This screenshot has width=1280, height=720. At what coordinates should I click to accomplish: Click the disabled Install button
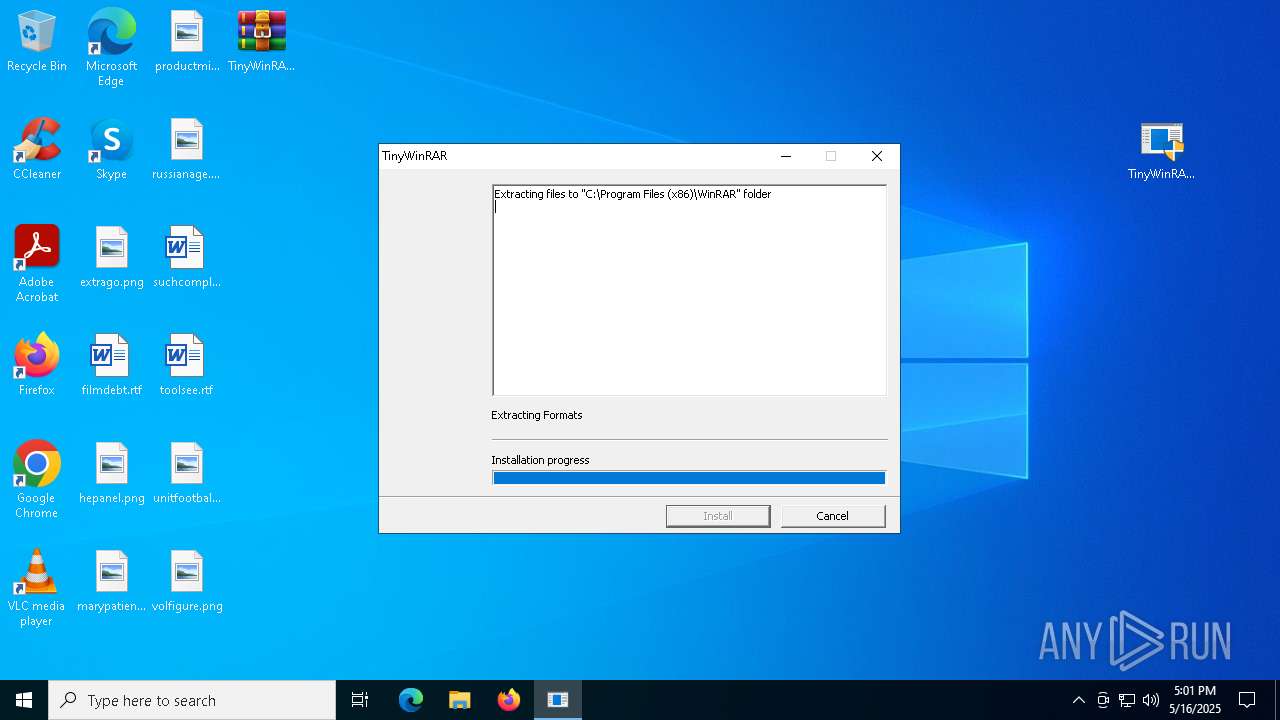click(x=718, y=516)
